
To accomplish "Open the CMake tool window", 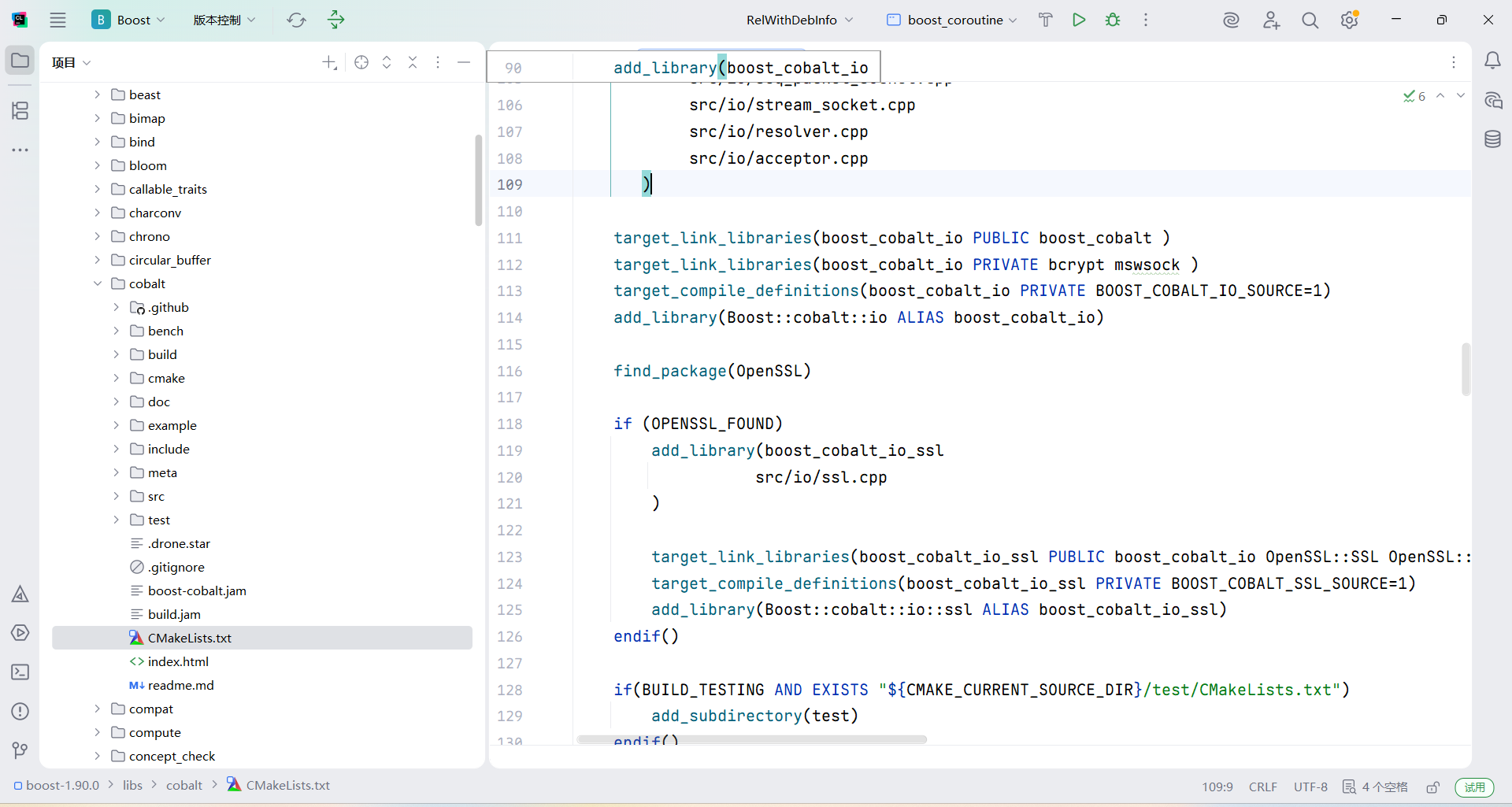I will [20, 594].
